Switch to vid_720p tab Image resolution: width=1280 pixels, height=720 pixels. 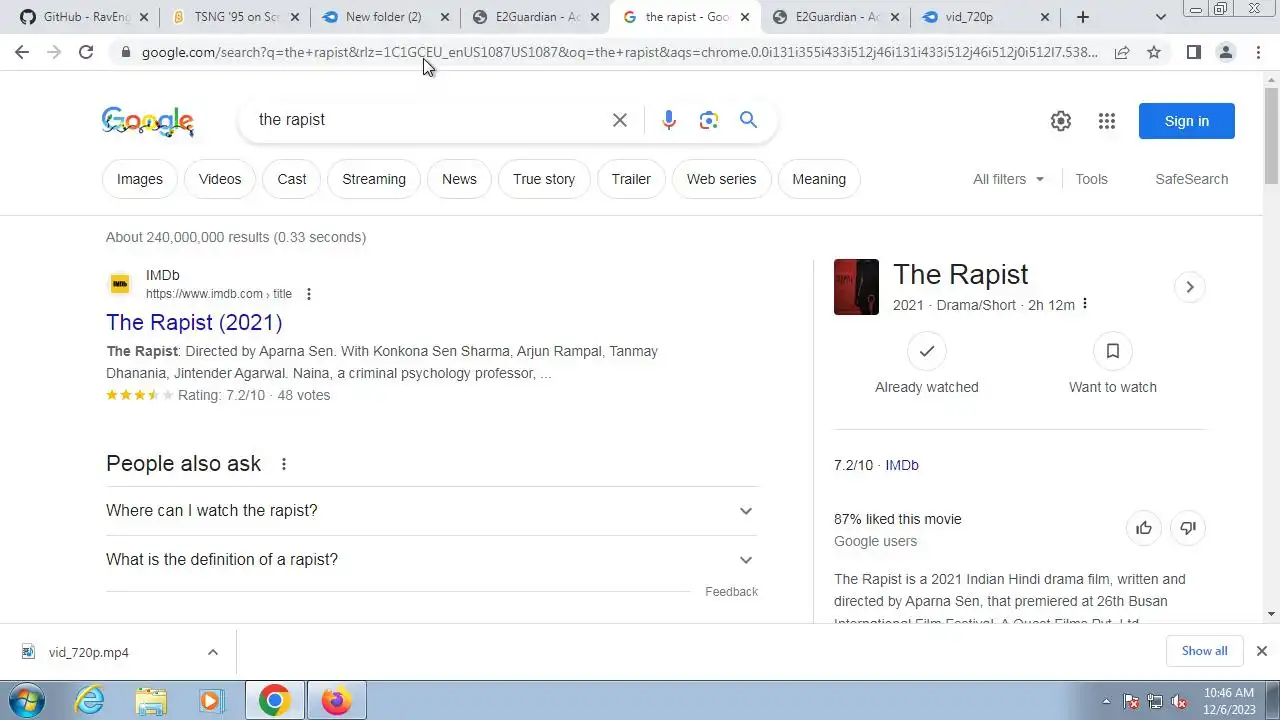984,17
